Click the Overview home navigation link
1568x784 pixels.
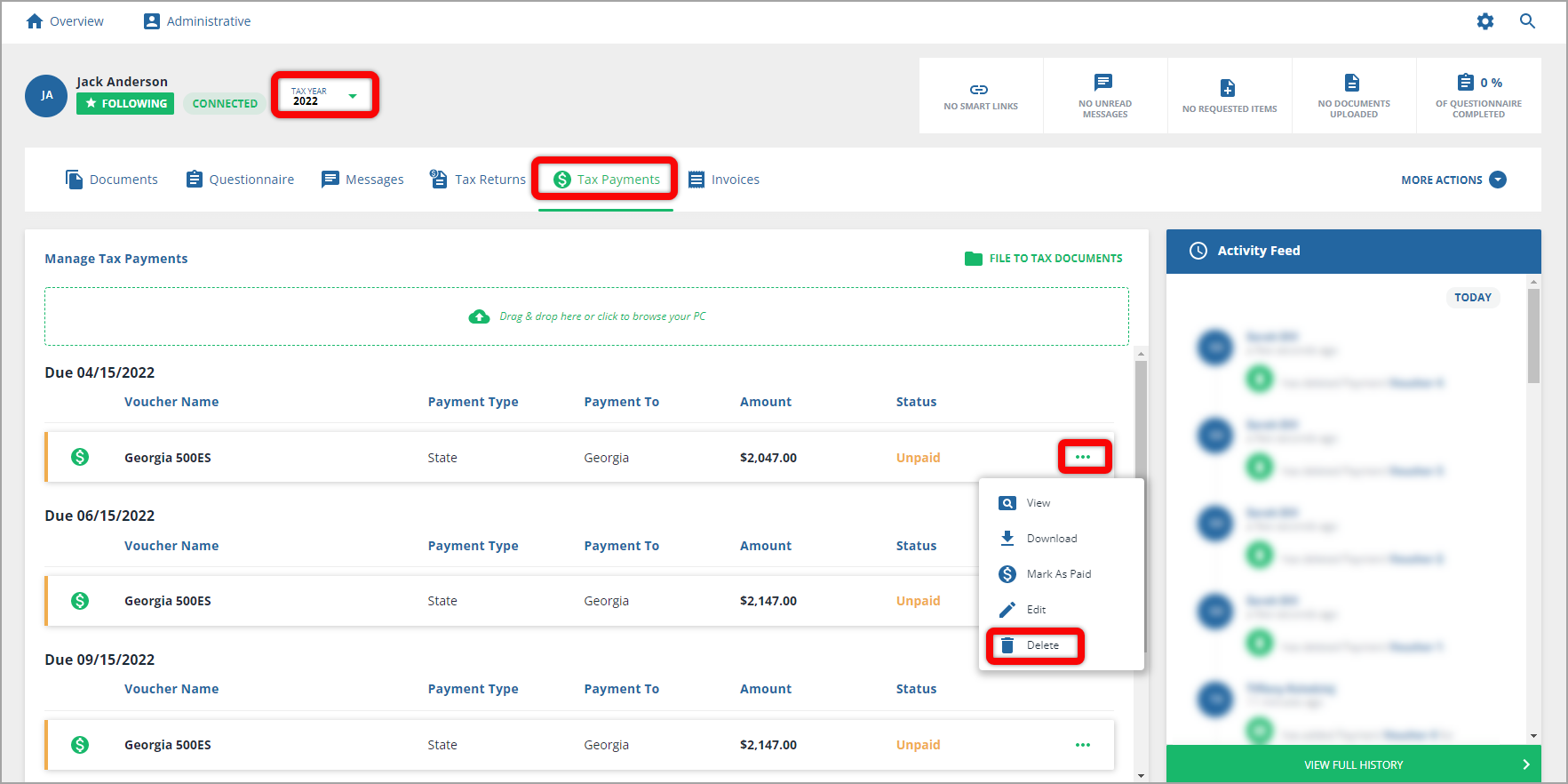point(65,21)
